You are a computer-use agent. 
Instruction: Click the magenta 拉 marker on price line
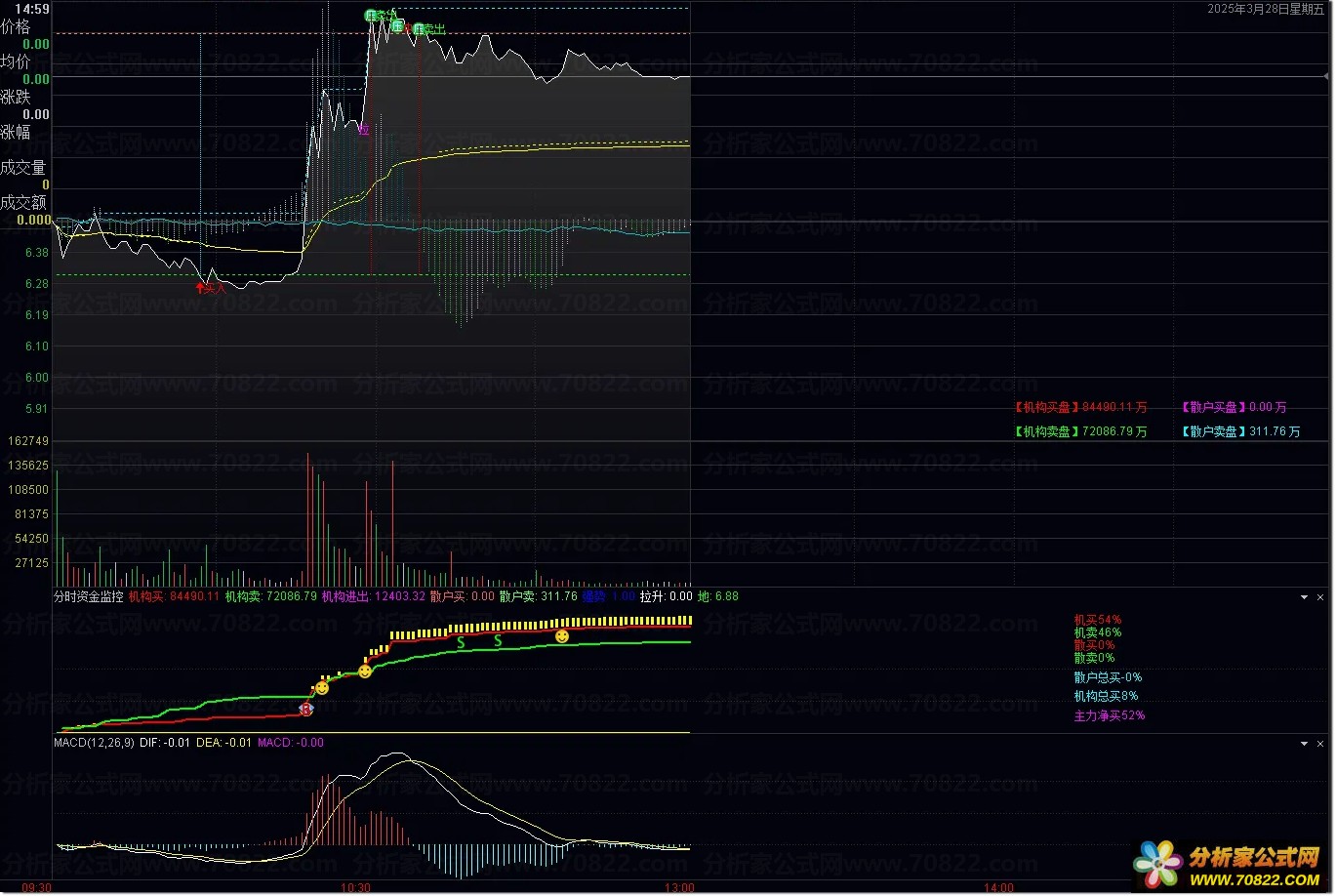pos(363,129)
